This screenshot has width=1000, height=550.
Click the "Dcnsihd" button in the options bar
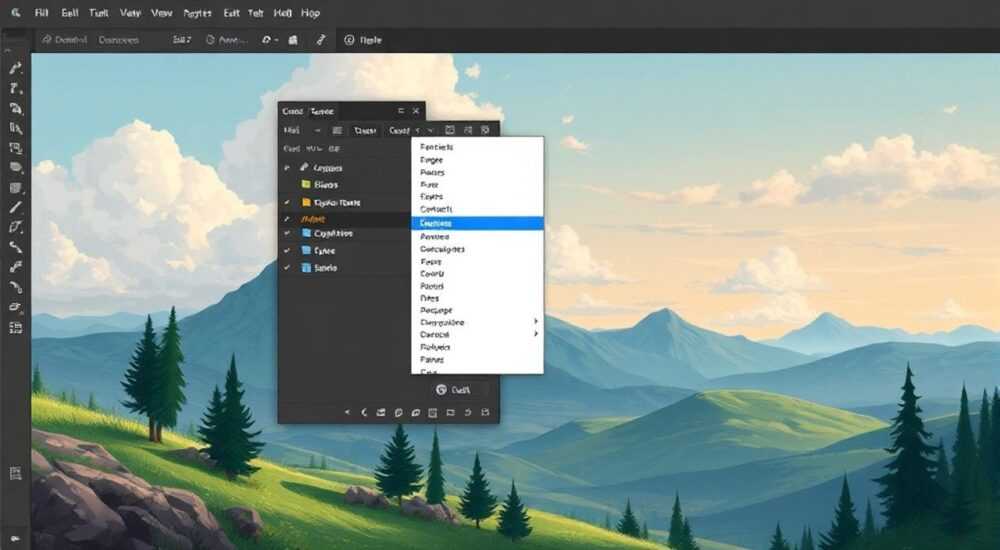(64, 40)
